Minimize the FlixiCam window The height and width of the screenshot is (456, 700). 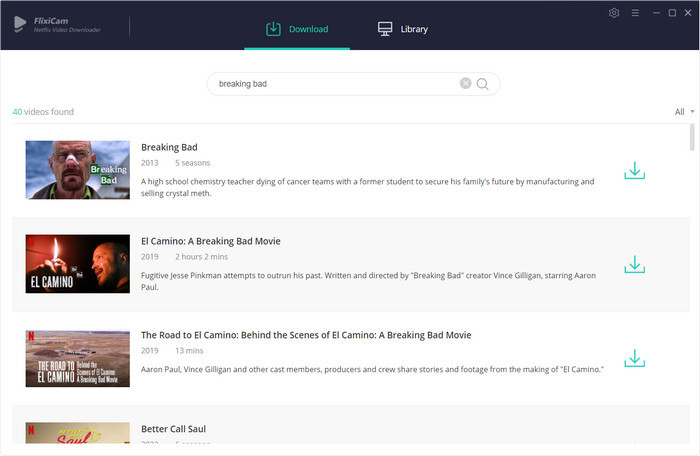pos(656,13)
